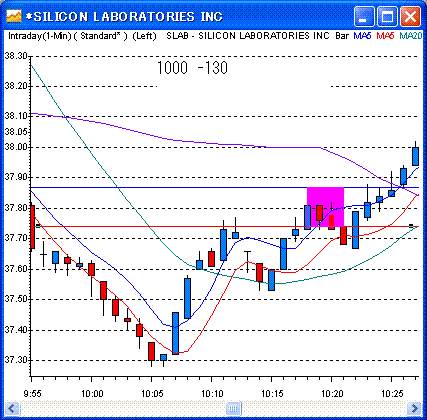
Task: Click the Intraday(1-Min) label
Action: [40, 36]
